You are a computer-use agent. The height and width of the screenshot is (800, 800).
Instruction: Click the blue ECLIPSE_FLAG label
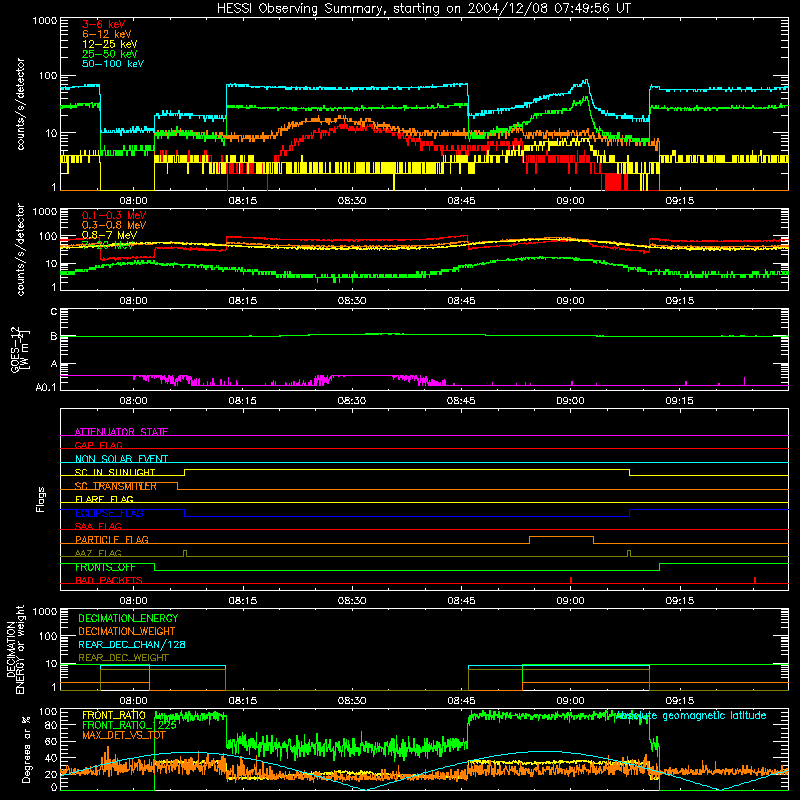coord(109,513)
